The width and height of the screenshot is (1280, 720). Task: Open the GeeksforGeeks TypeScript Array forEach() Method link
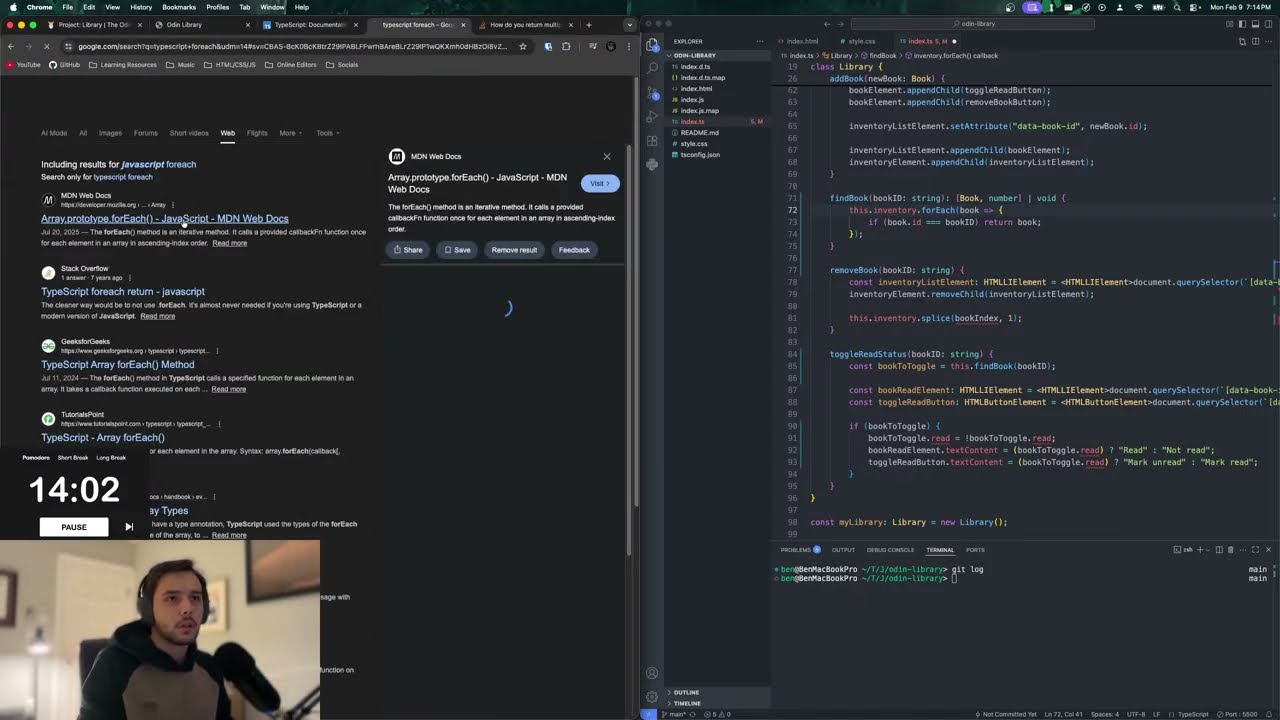(118, 364)
